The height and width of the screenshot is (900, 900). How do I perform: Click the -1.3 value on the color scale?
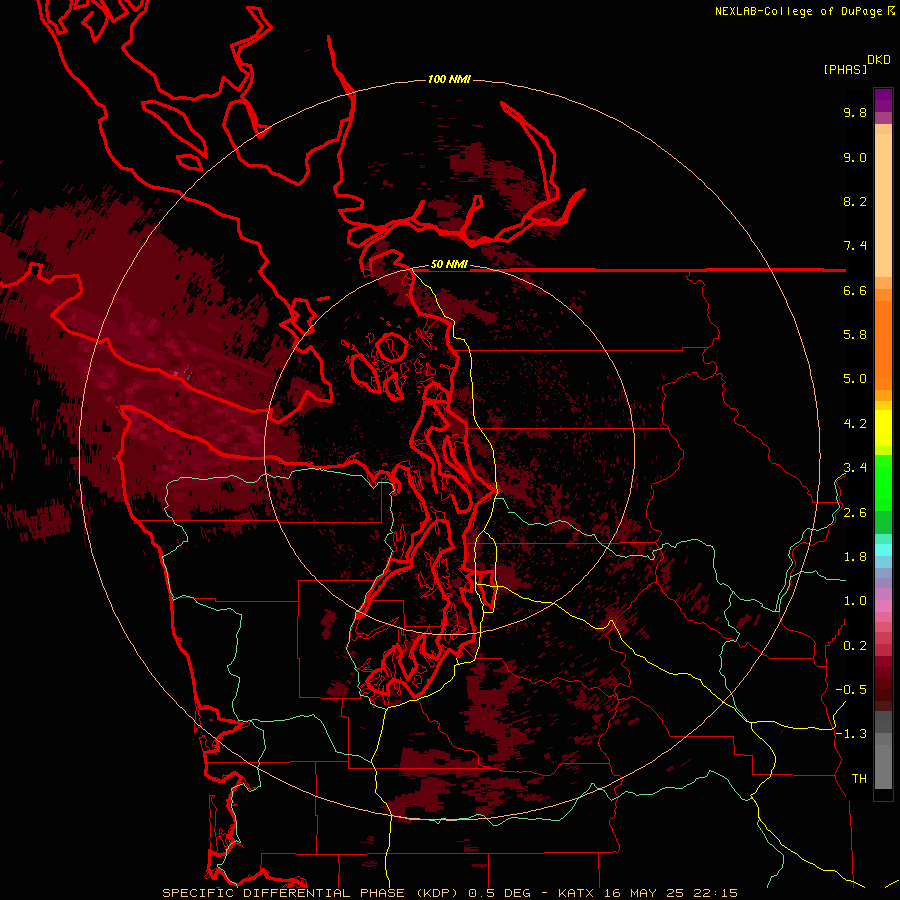[x=851, y=734]
